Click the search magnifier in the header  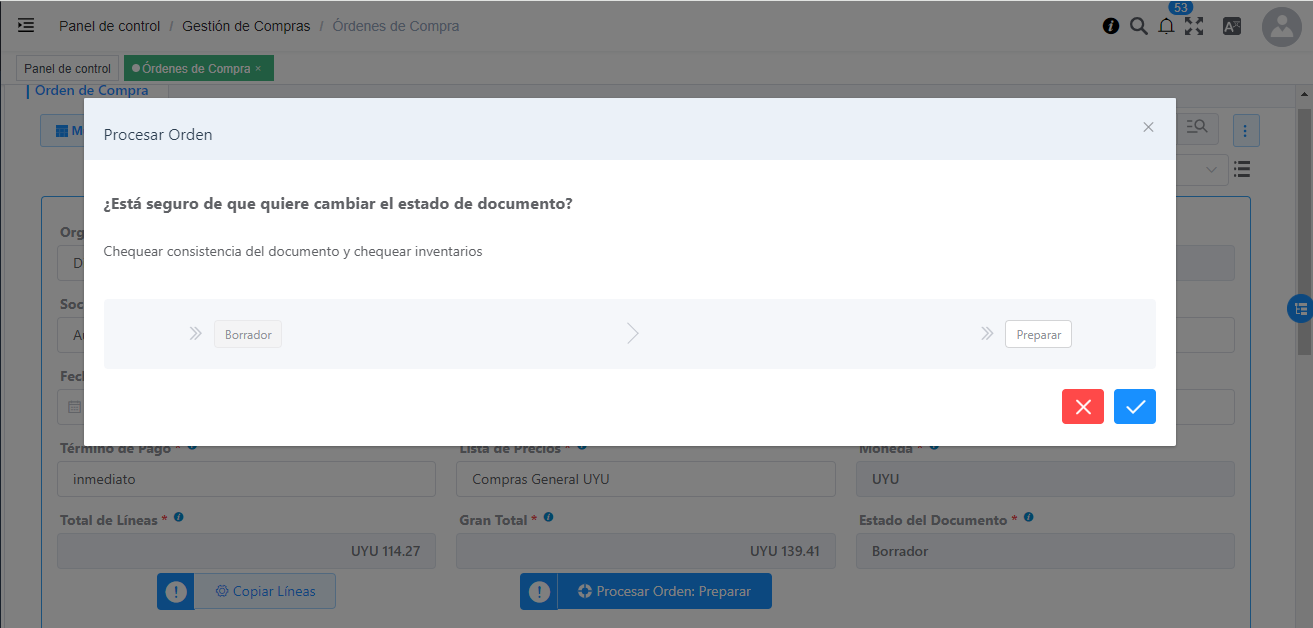tap(1138, 26)
